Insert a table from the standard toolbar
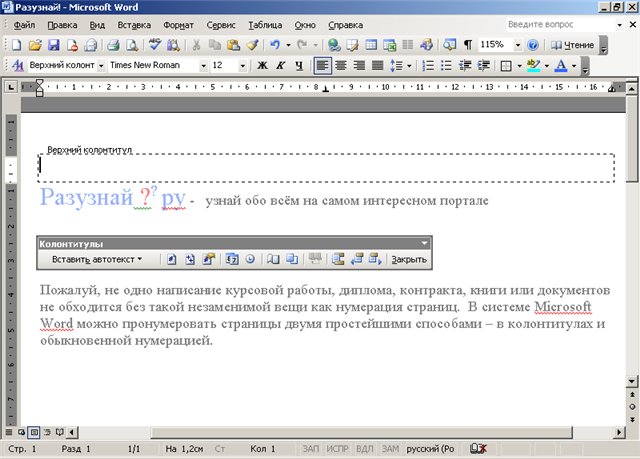 point(371,45)
